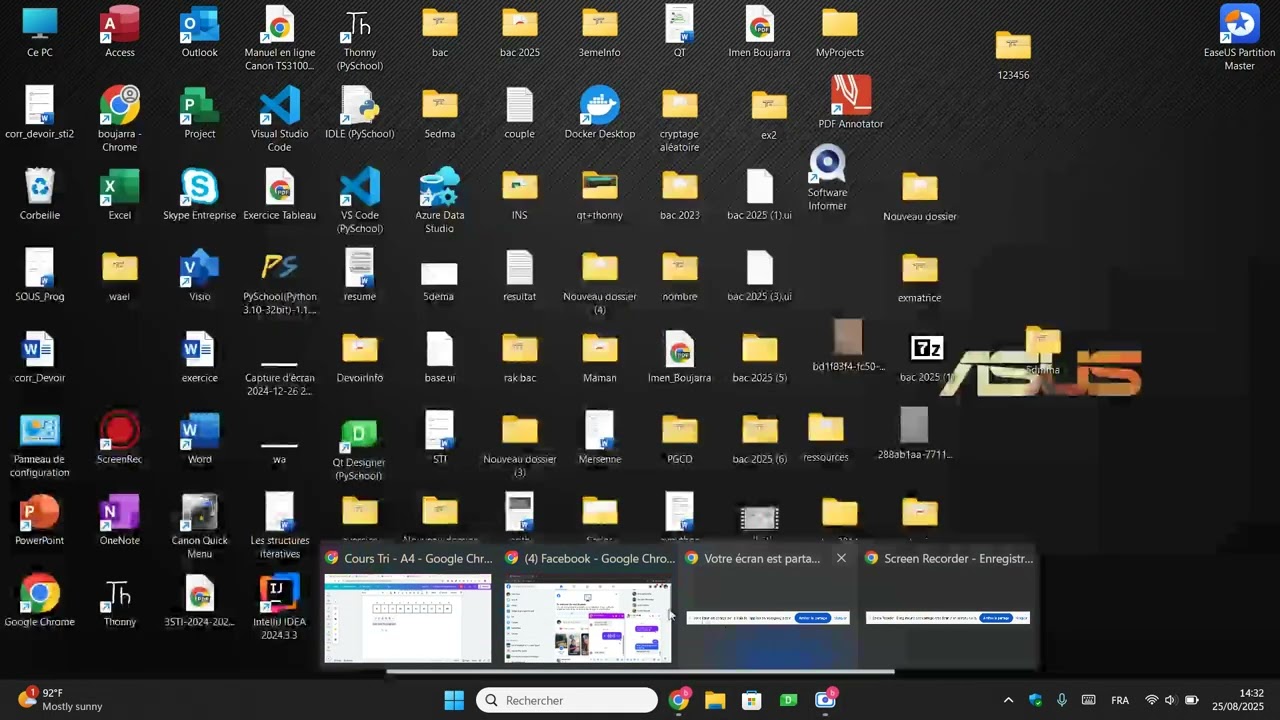Launch Visual Studio Code desktop icon

click(x=280, y=119)
